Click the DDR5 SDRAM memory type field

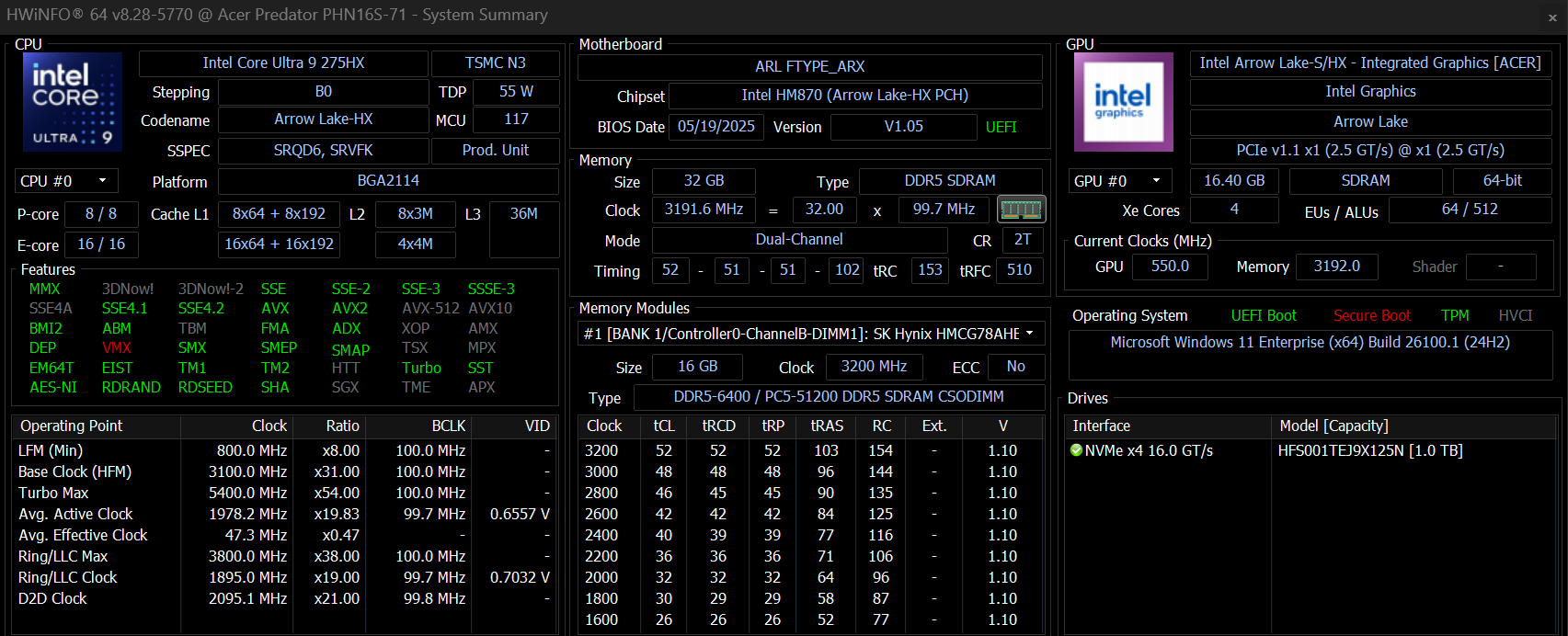[950, 181]
